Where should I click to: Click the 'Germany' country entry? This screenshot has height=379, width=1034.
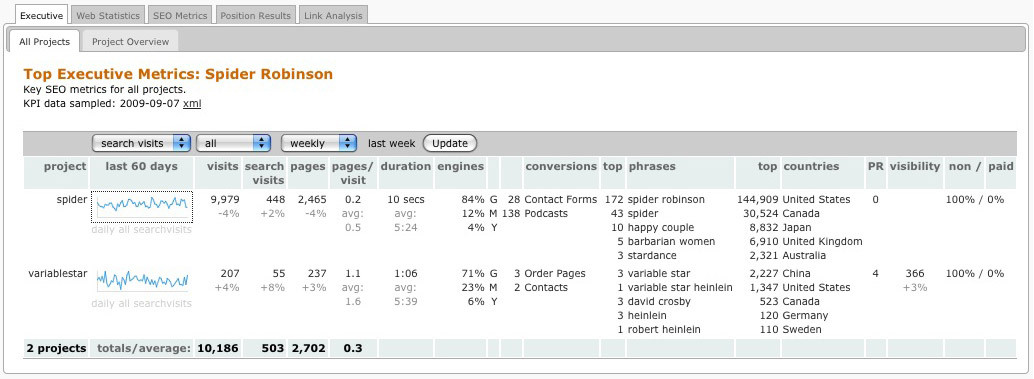805,315
